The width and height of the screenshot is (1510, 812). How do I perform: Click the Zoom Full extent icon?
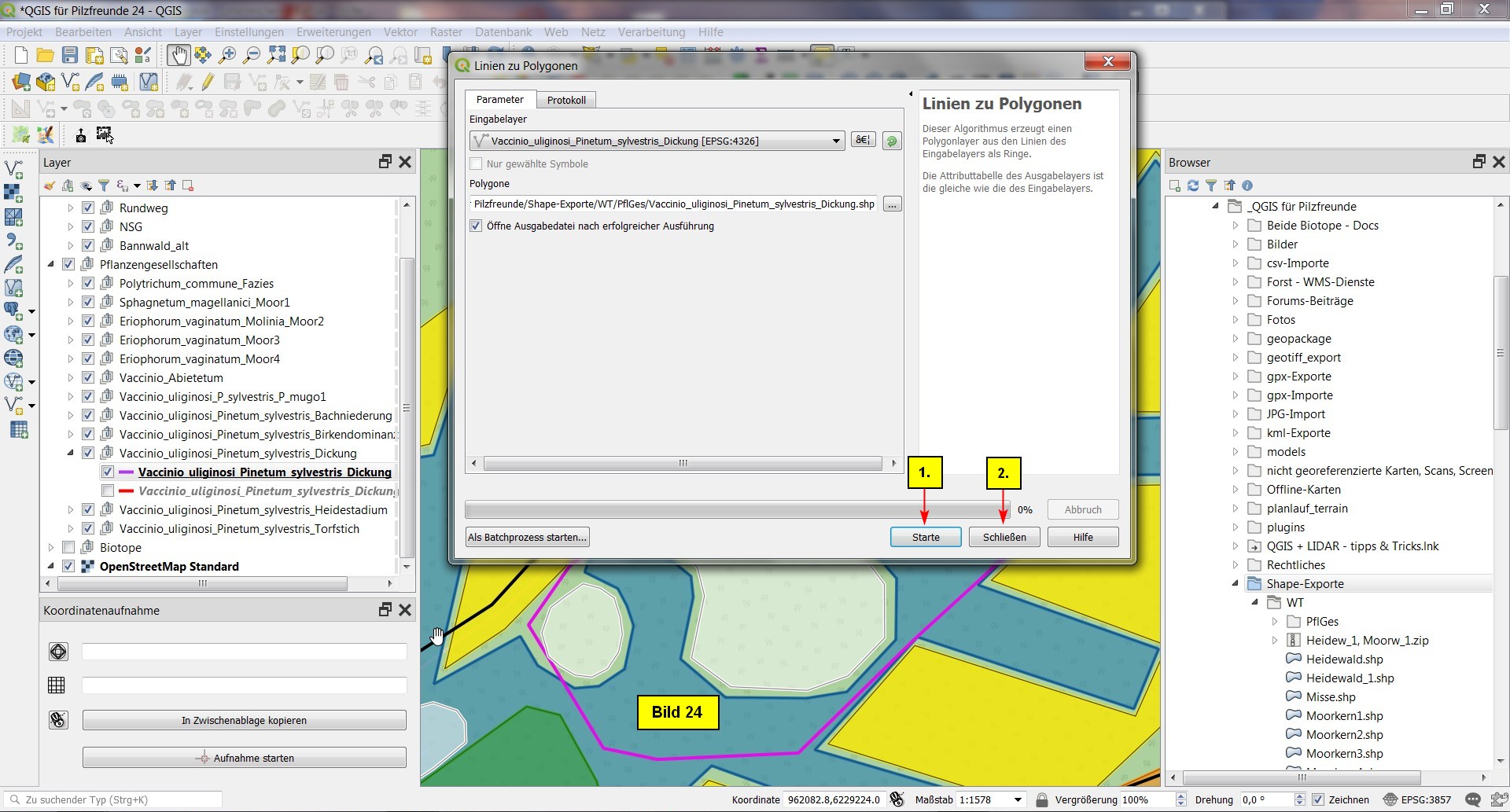pyautogui.click(x=276, y=55)
